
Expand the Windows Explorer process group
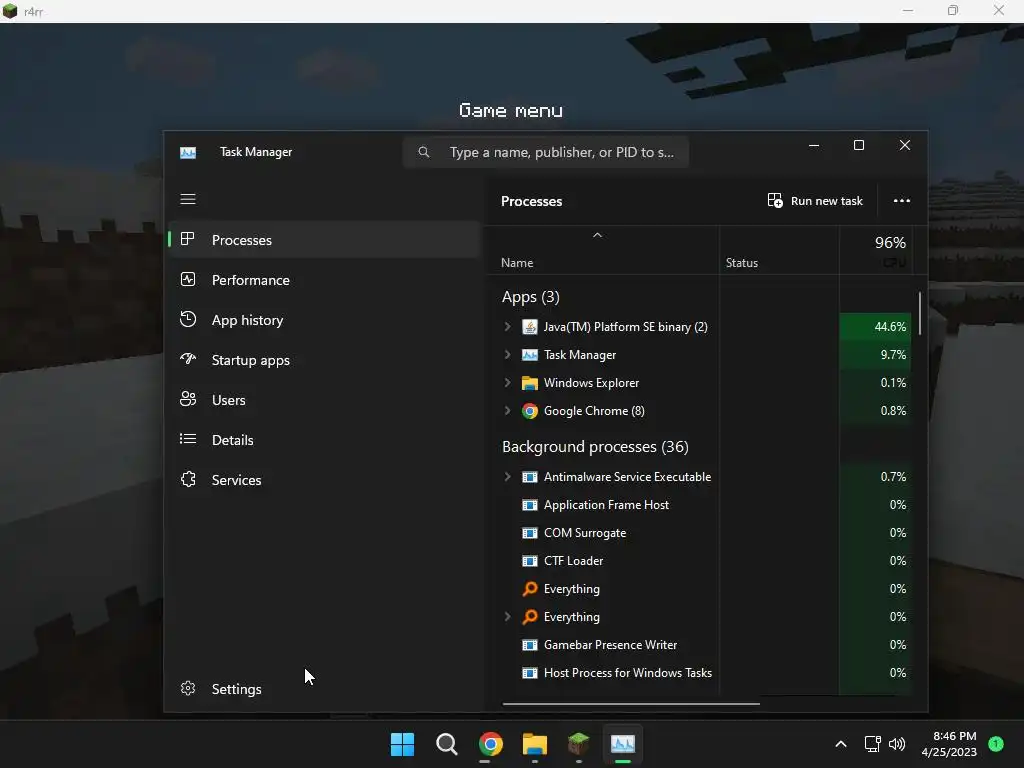(x=507, y=383)
